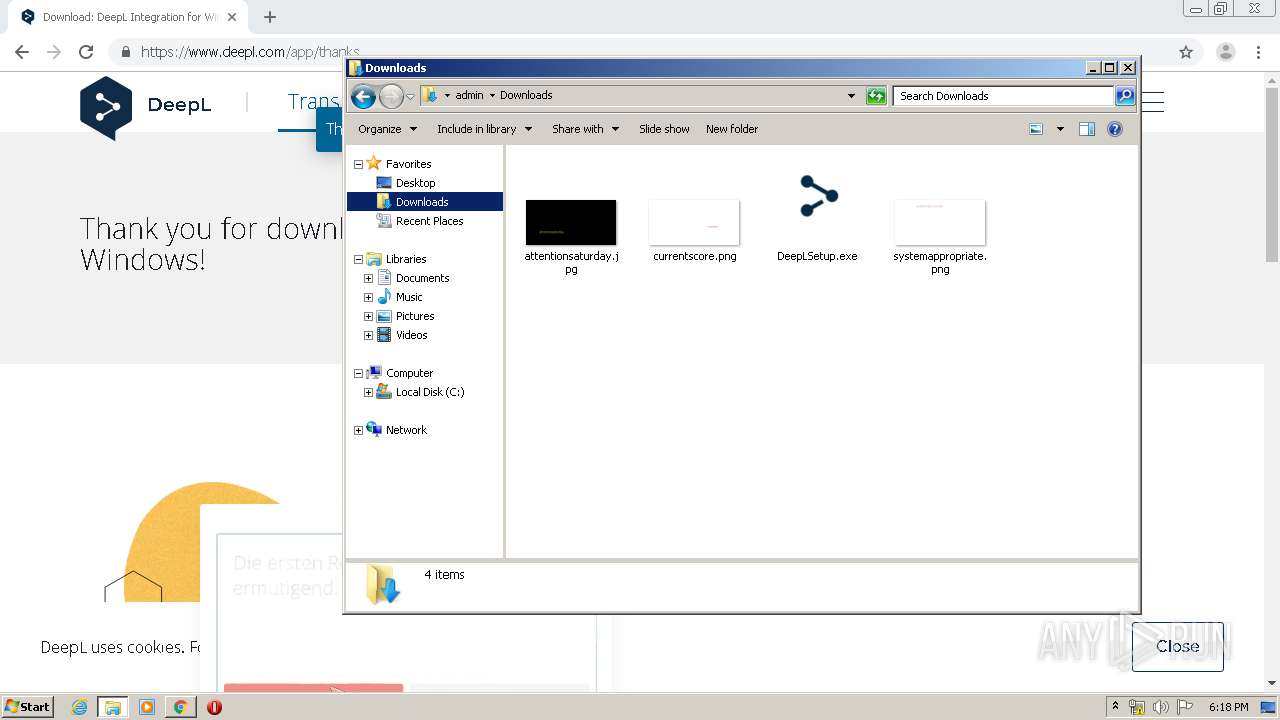Select Recent Places under Favorites
The height and width of the screenshot is (720, 1280).
pos(429,221)
